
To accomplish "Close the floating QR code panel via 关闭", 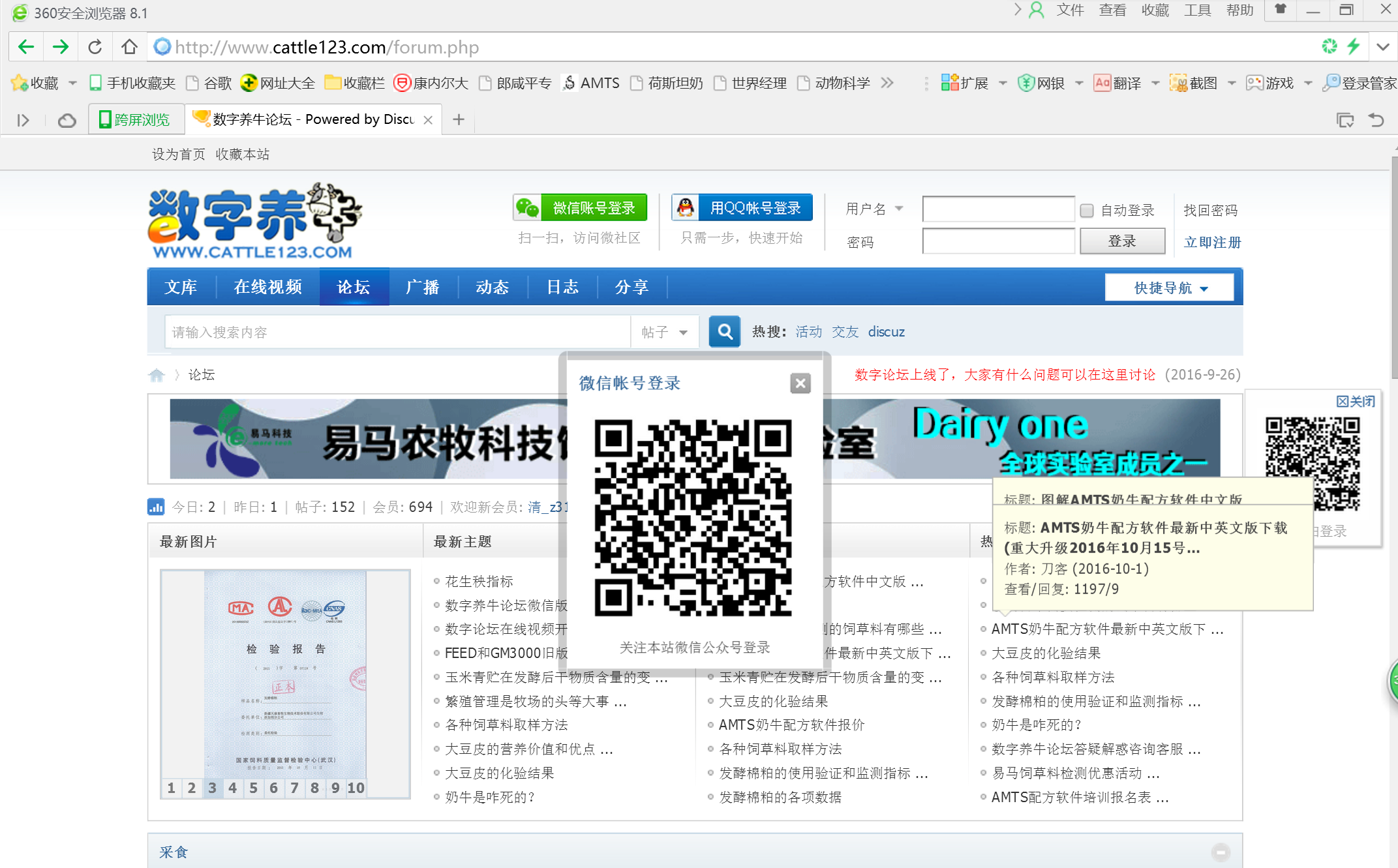I will click(x=1355, y=401).
